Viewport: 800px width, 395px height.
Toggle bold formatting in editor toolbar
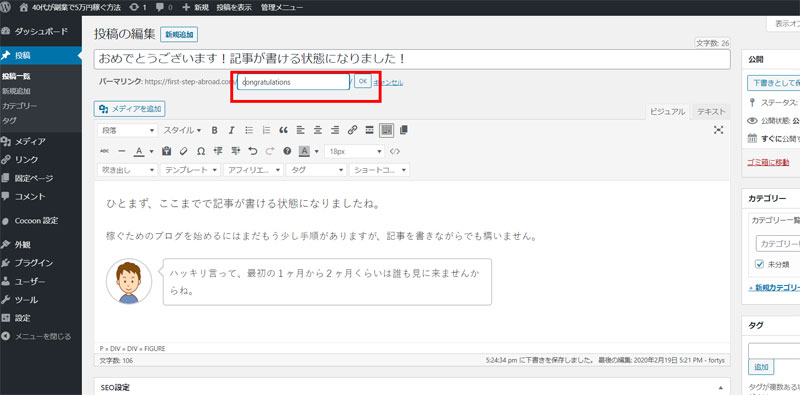click(x=215, y=130)
